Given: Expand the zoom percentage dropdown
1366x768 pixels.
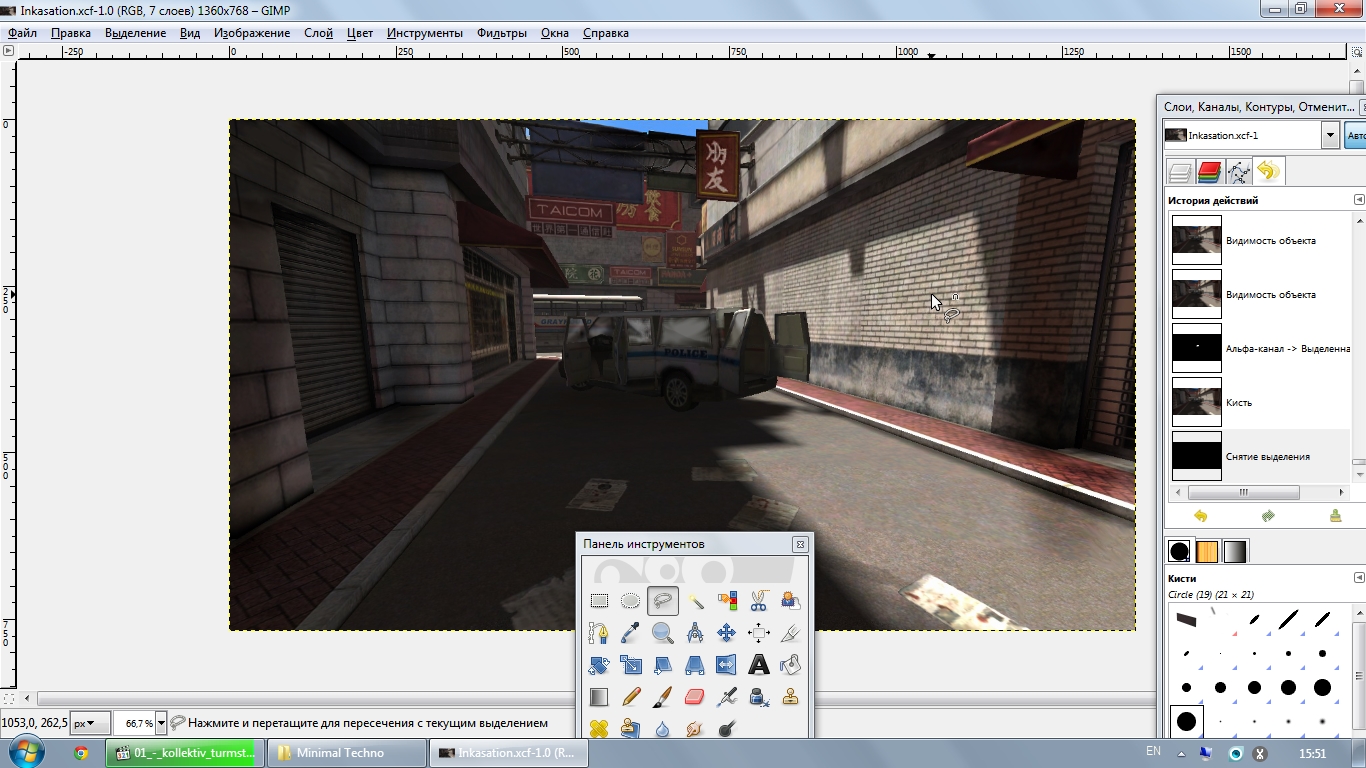Looking at the screenshot, I should 161,723.
